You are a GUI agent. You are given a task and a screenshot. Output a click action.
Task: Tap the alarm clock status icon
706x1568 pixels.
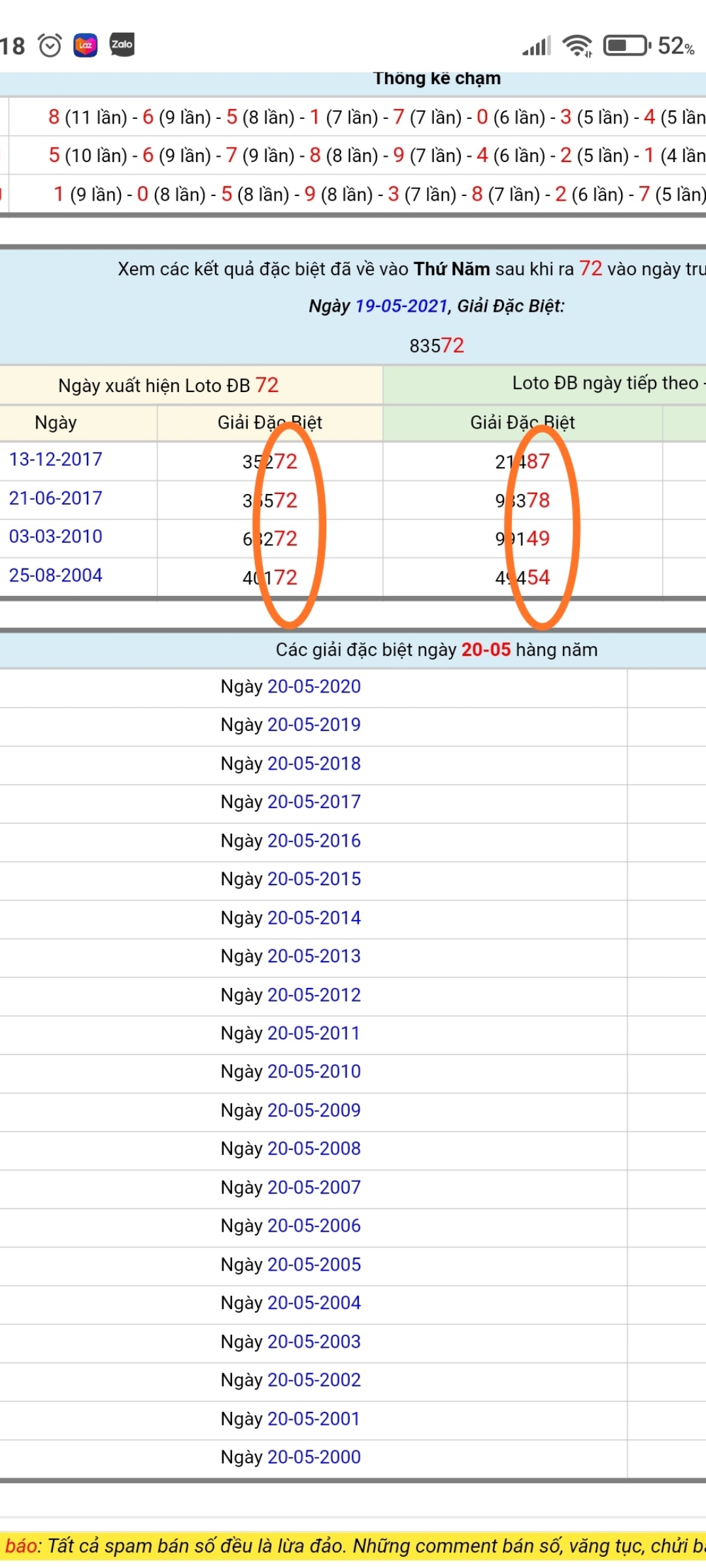50,46
